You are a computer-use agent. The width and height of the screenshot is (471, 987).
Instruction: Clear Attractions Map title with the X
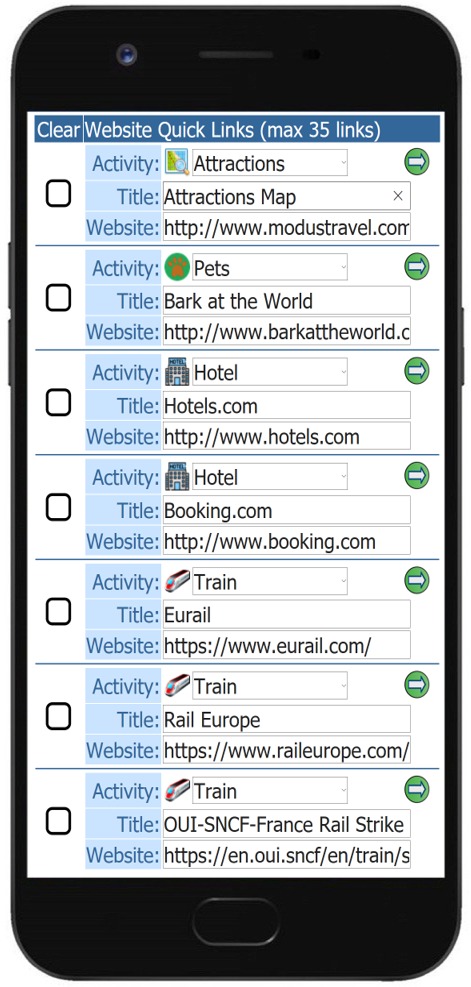[x=398, y=196]
